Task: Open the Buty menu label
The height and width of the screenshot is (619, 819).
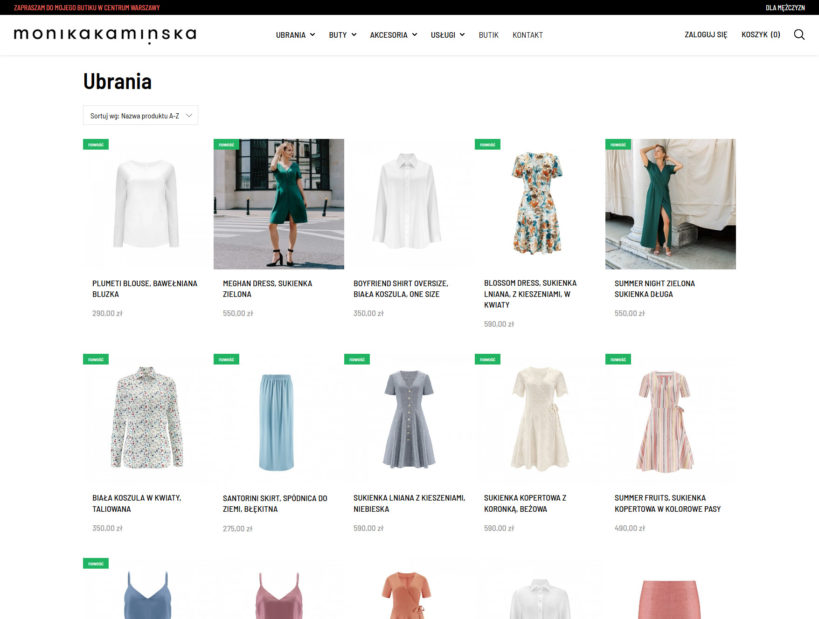Action: click(x=337, y=35)
